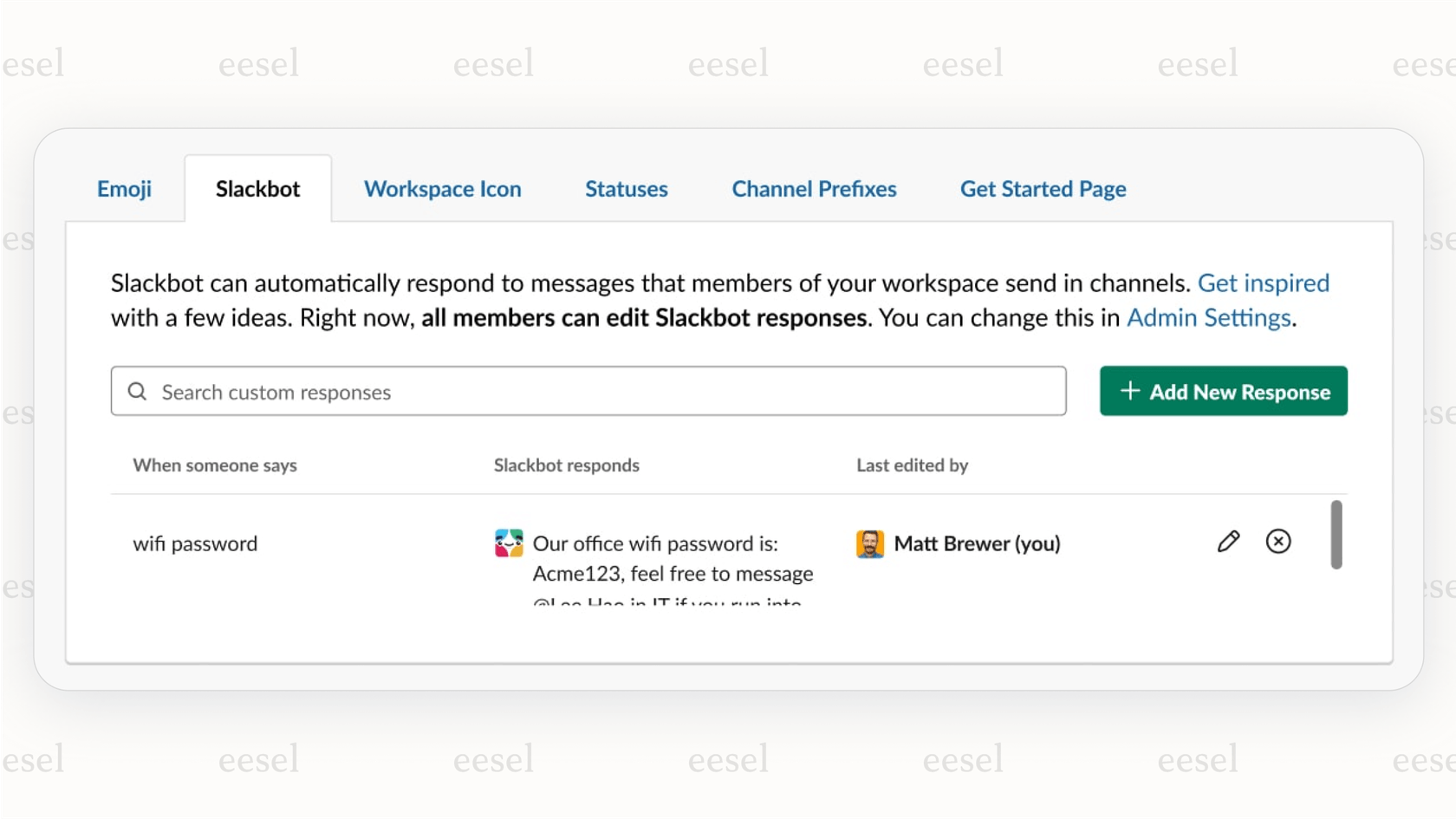Click the scrollbar beside the response list
Viewport: 1456px width, 819px height.
pyautogui.click(x=1336, y=536)
